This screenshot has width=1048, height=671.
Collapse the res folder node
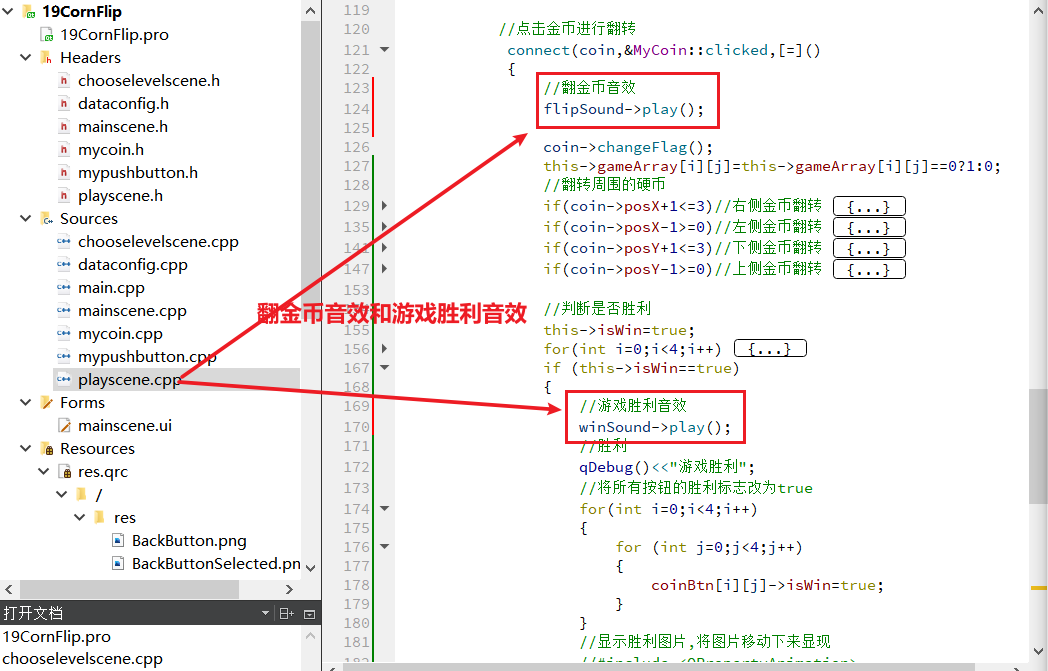point(80,517)
